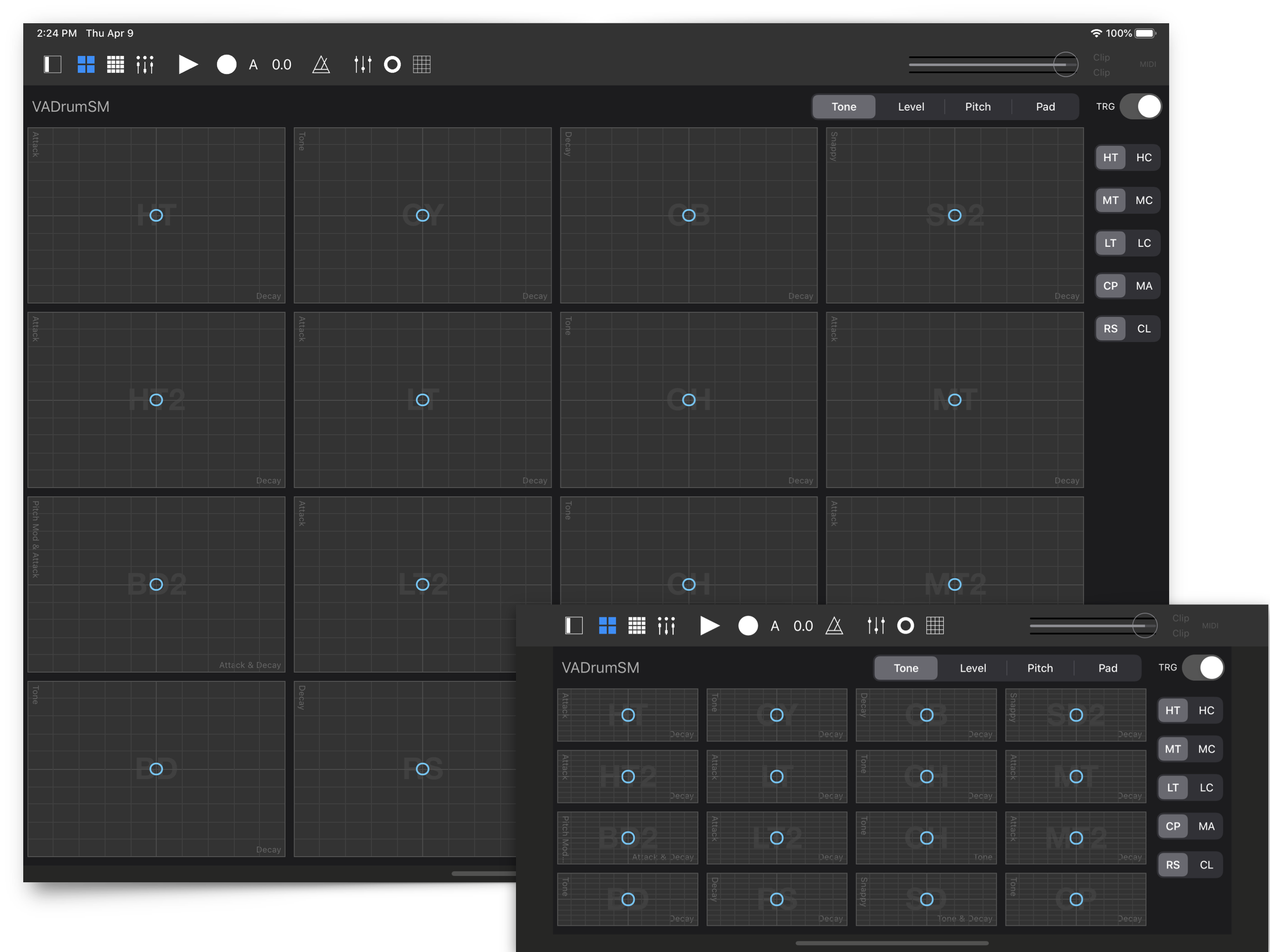Viewport: 1270px width, 952px height.
Task: Click the BD2 XY pad in the large window
Action: coord(156,584)
